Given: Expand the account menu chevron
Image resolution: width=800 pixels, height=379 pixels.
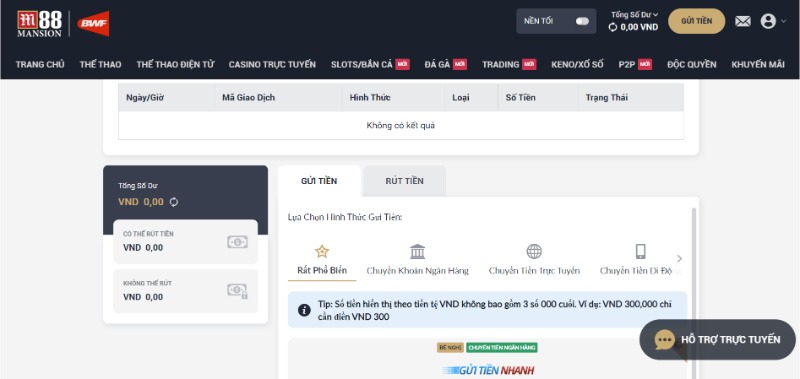Looking at the screenshot, I should pos(784,21).
